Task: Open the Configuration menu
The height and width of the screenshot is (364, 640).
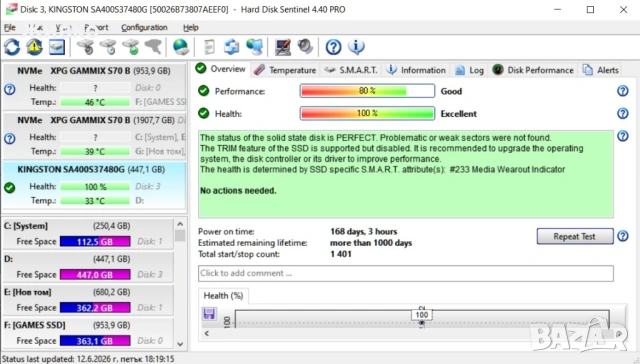Action: 144,27
